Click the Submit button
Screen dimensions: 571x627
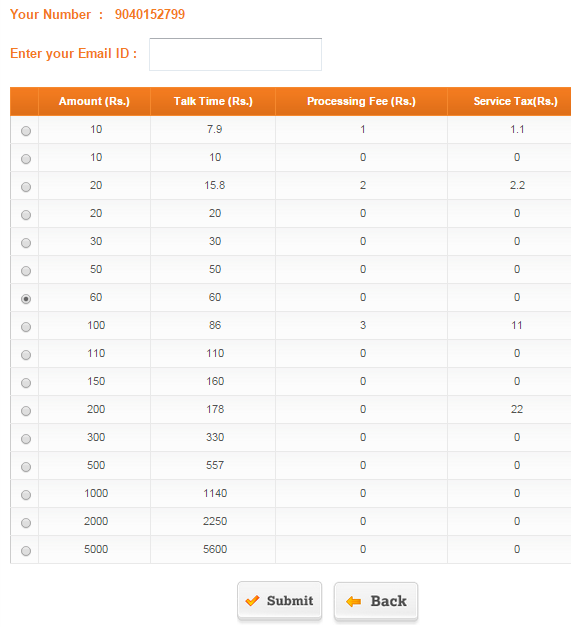(280, 601)
